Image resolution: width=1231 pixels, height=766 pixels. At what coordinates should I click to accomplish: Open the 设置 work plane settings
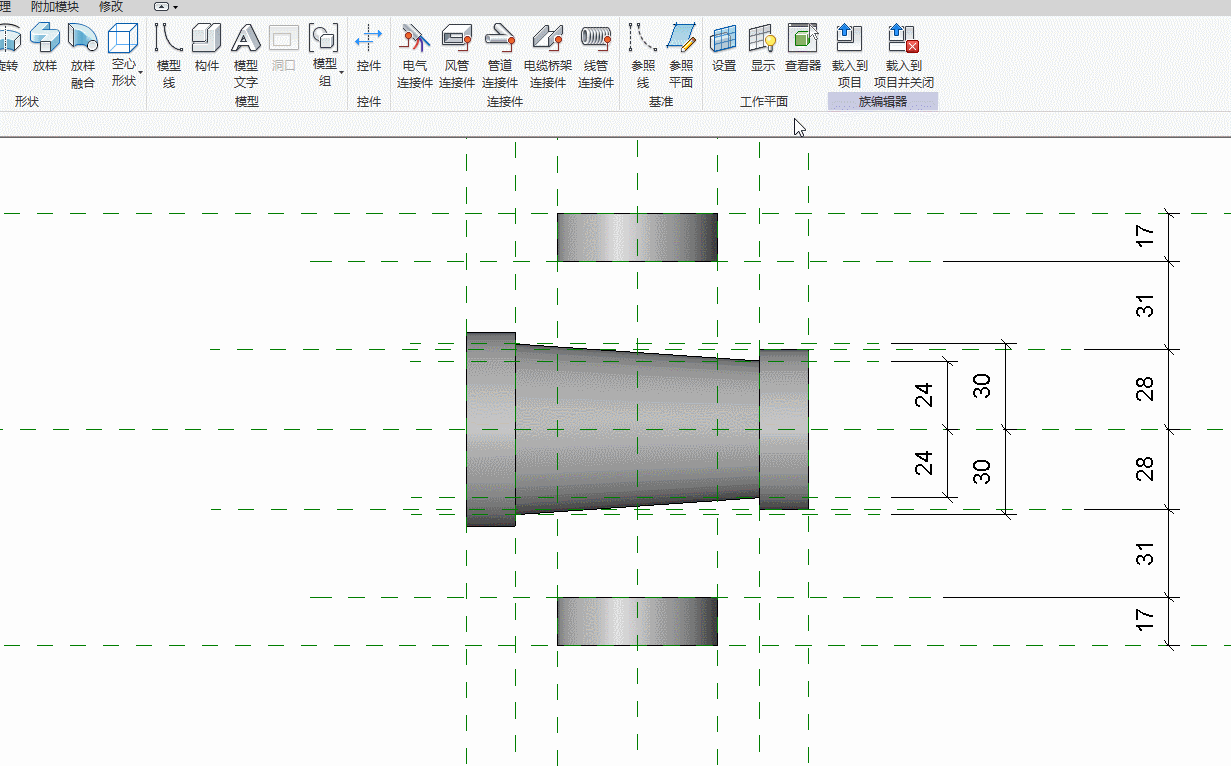tap(724, 48)
